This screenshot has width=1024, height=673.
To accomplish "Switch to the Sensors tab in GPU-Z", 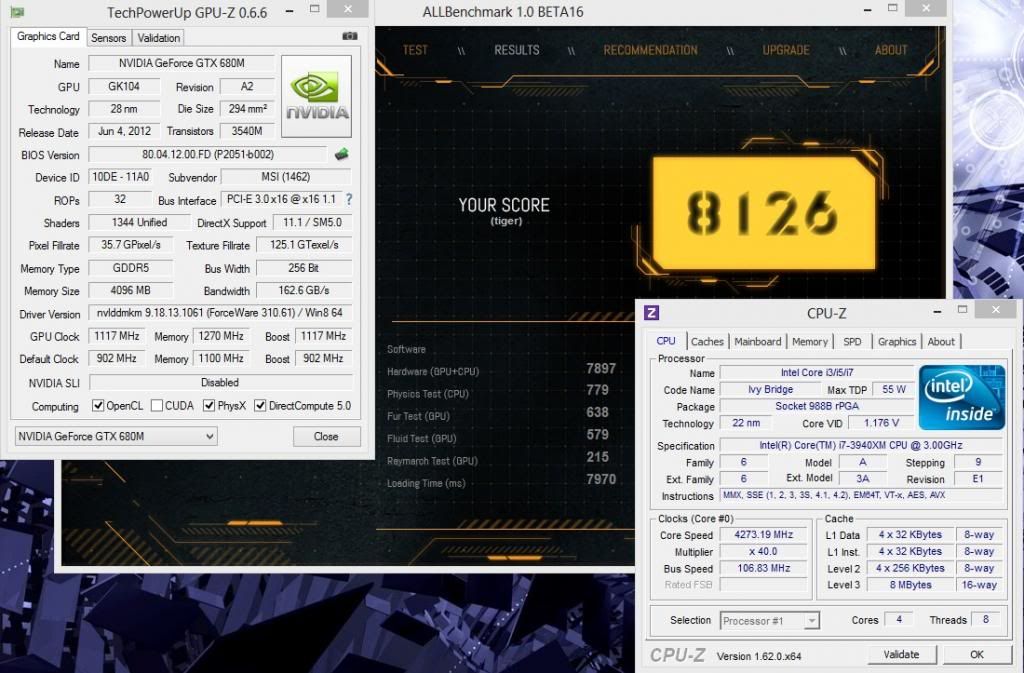I will (x=108, y=38).
